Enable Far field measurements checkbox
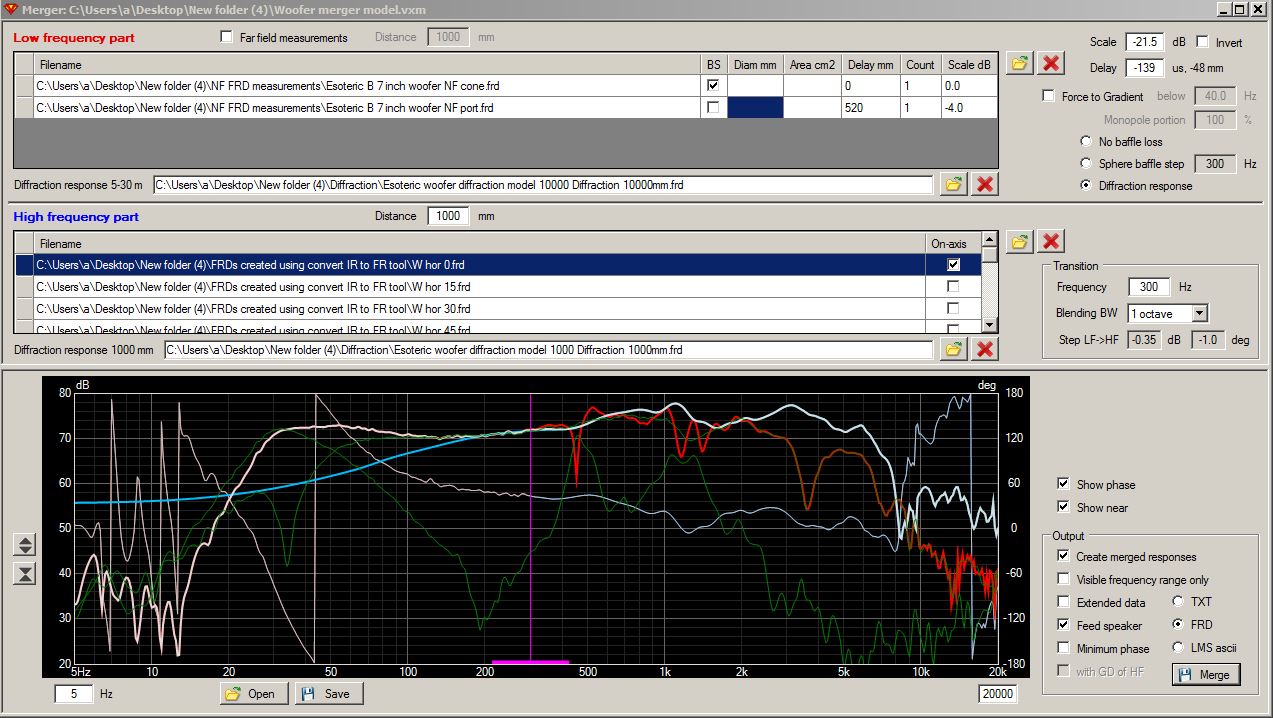Image resolution: width=1273 pixels, height=718 pixels. [226, 38]
